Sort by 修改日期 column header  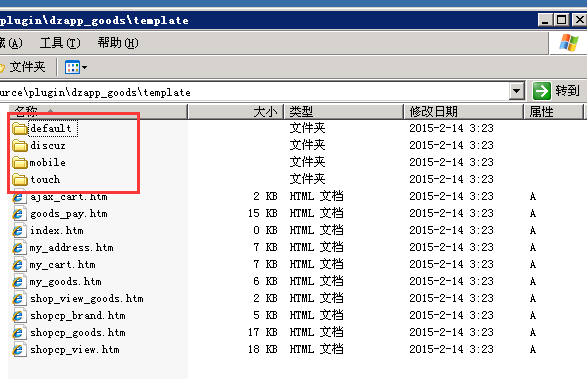(x=463, y=112)
